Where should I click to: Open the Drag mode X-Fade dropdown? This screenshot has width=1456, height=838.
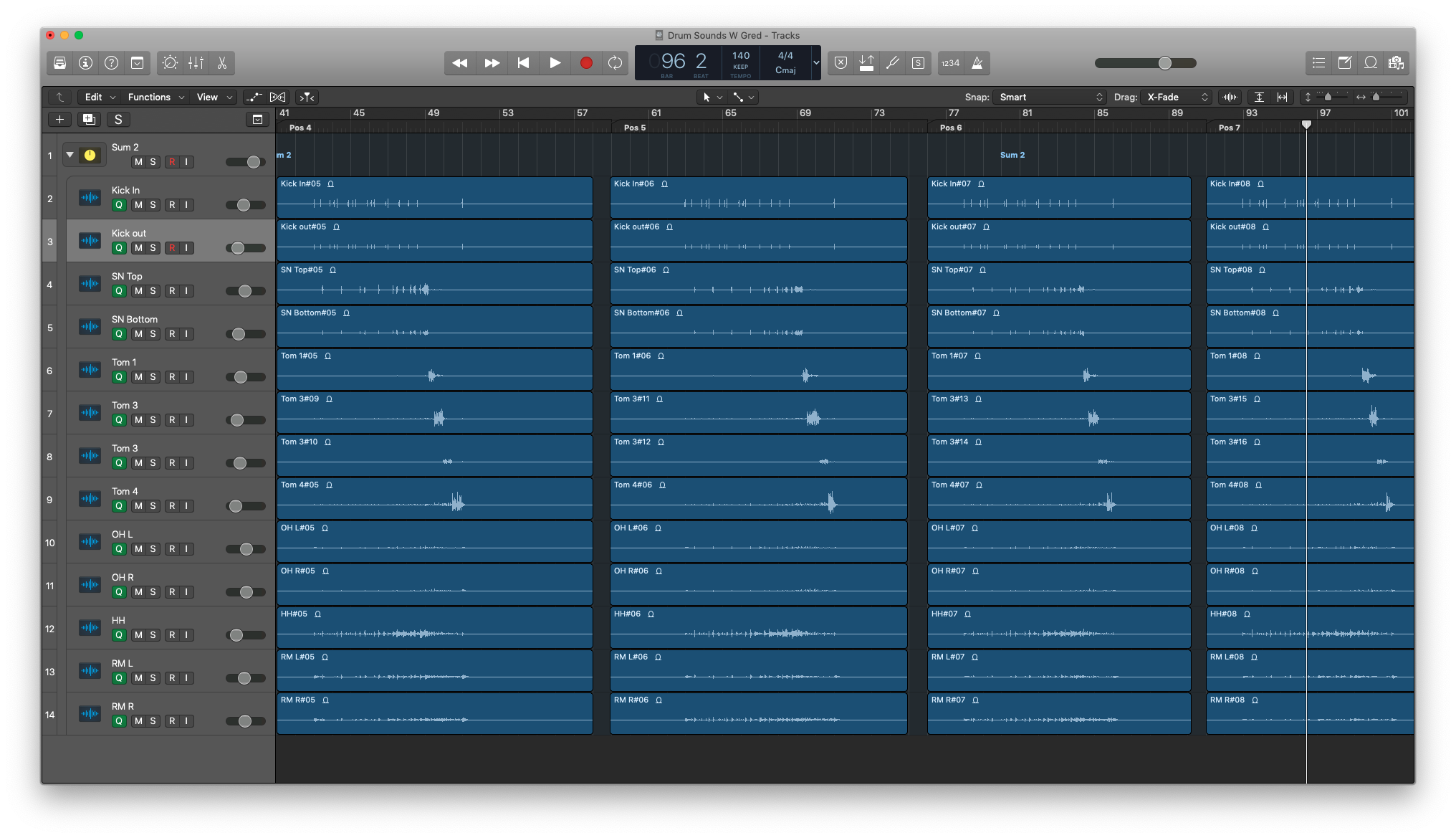click(1177, 97)
